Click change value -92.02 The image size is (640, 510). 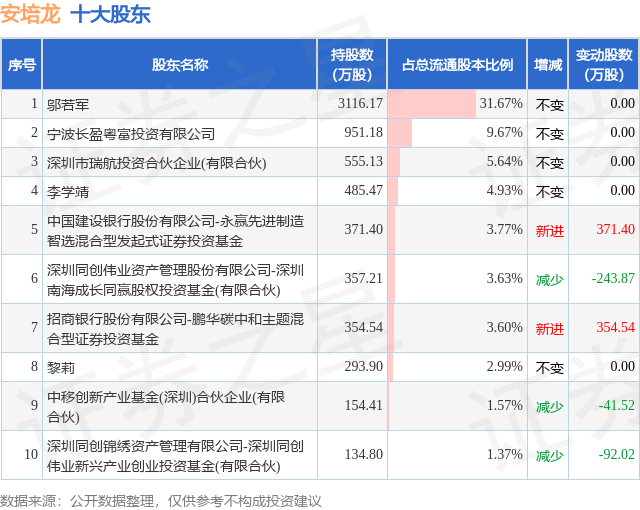click(617, 454)
